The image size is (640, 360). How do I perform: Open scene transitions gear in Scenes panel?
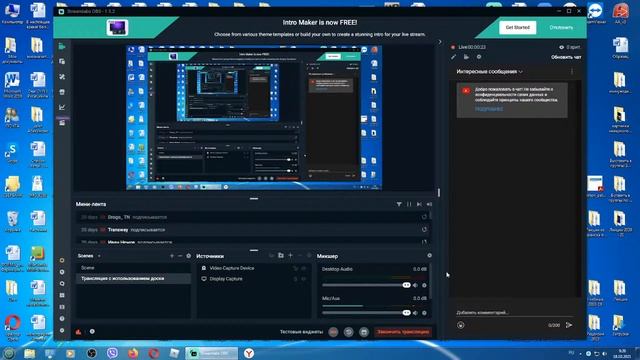click(189, 256)
